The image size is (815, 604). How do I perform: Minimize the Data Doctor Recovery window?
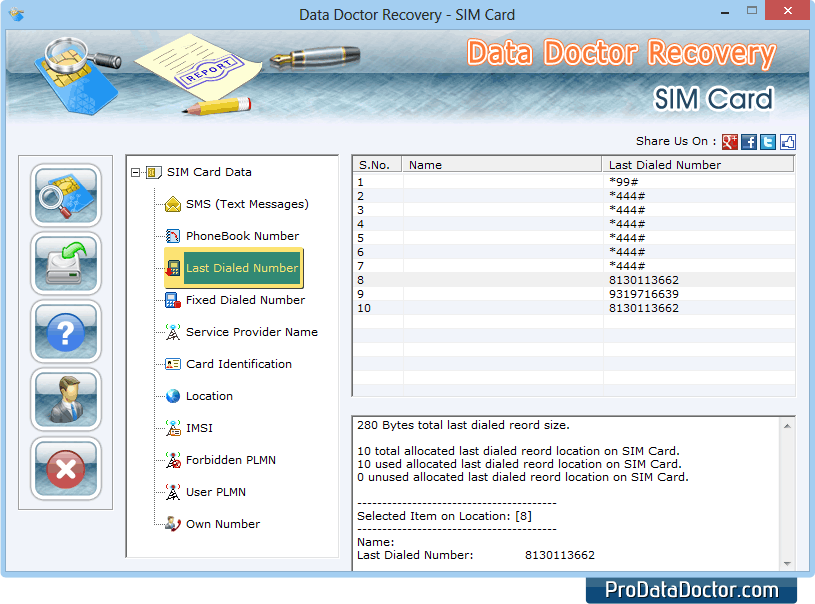[x=725, y=11]
